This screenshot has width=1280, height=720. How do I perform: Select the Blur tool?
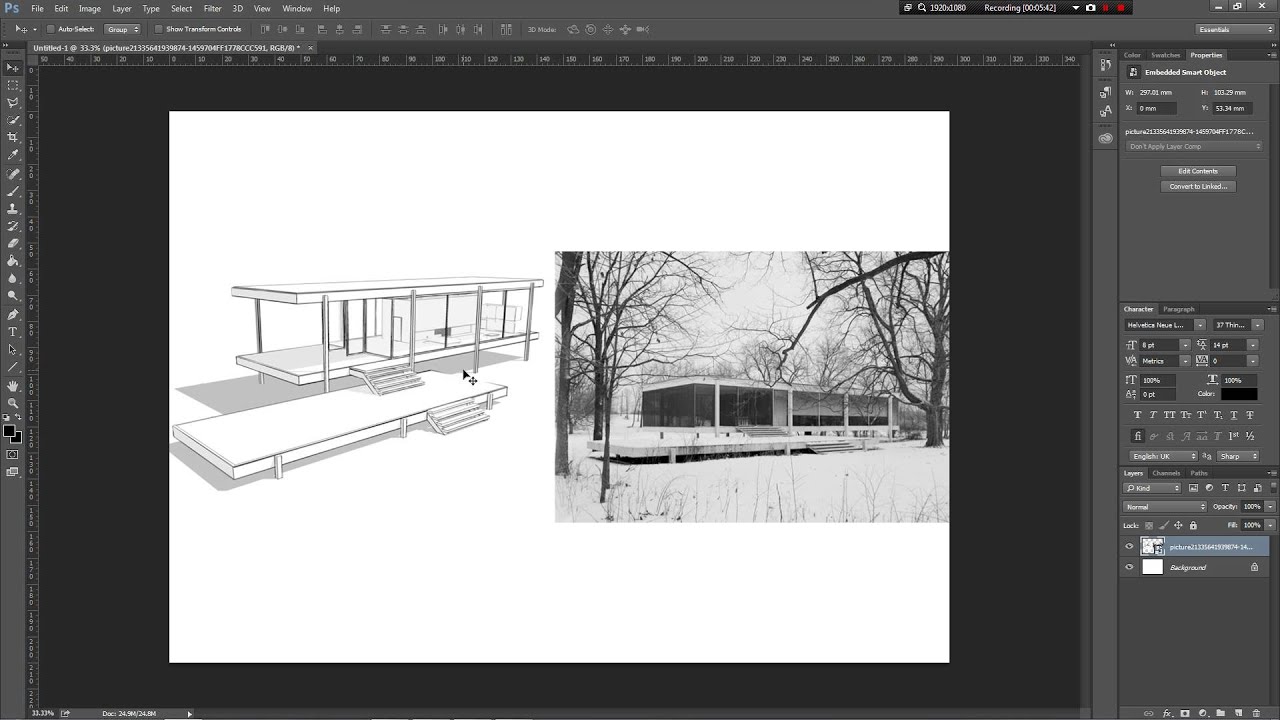13,278
